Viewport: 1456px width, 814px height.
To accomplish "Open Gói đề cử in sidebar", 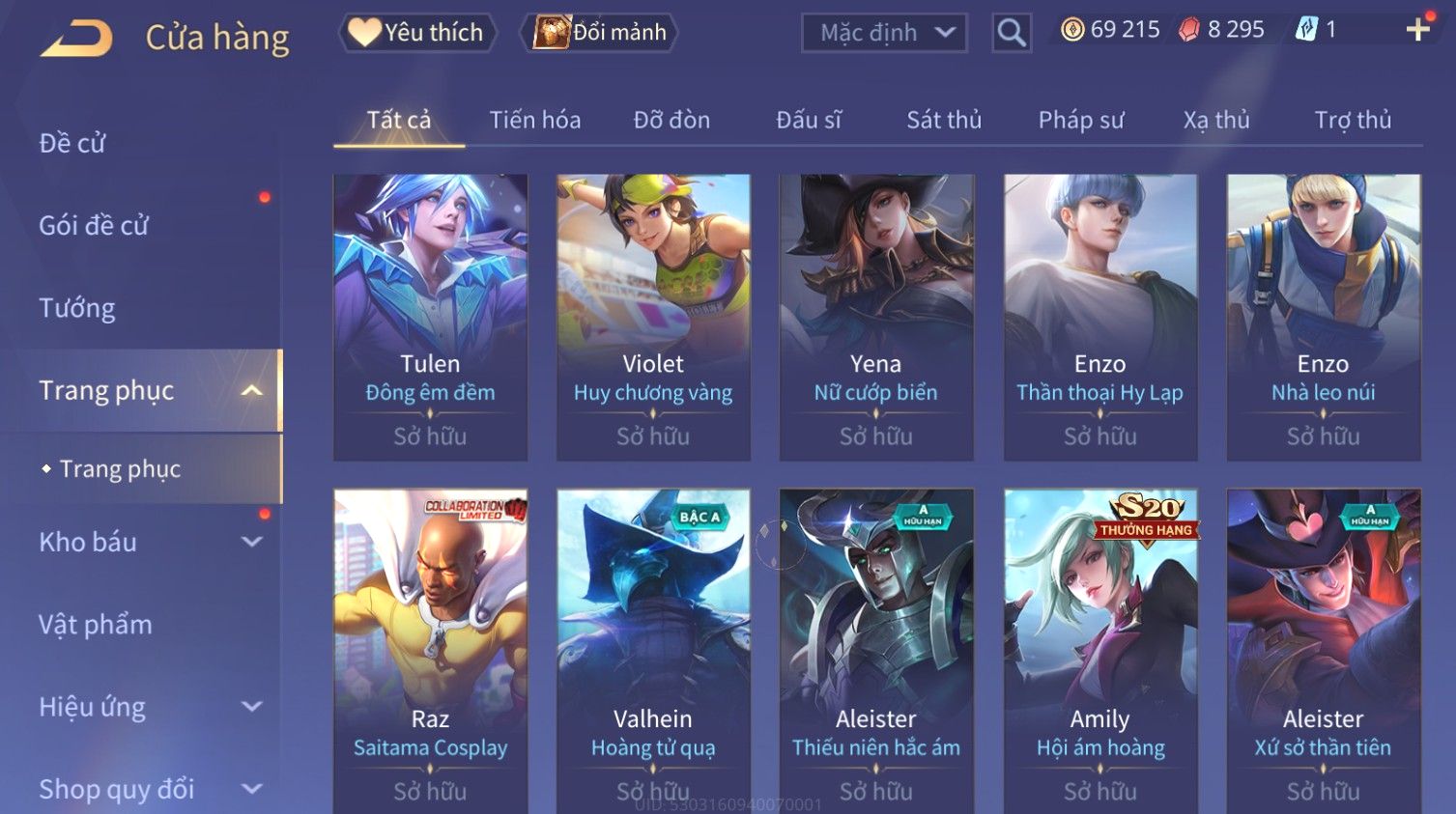I will point(94,225).
